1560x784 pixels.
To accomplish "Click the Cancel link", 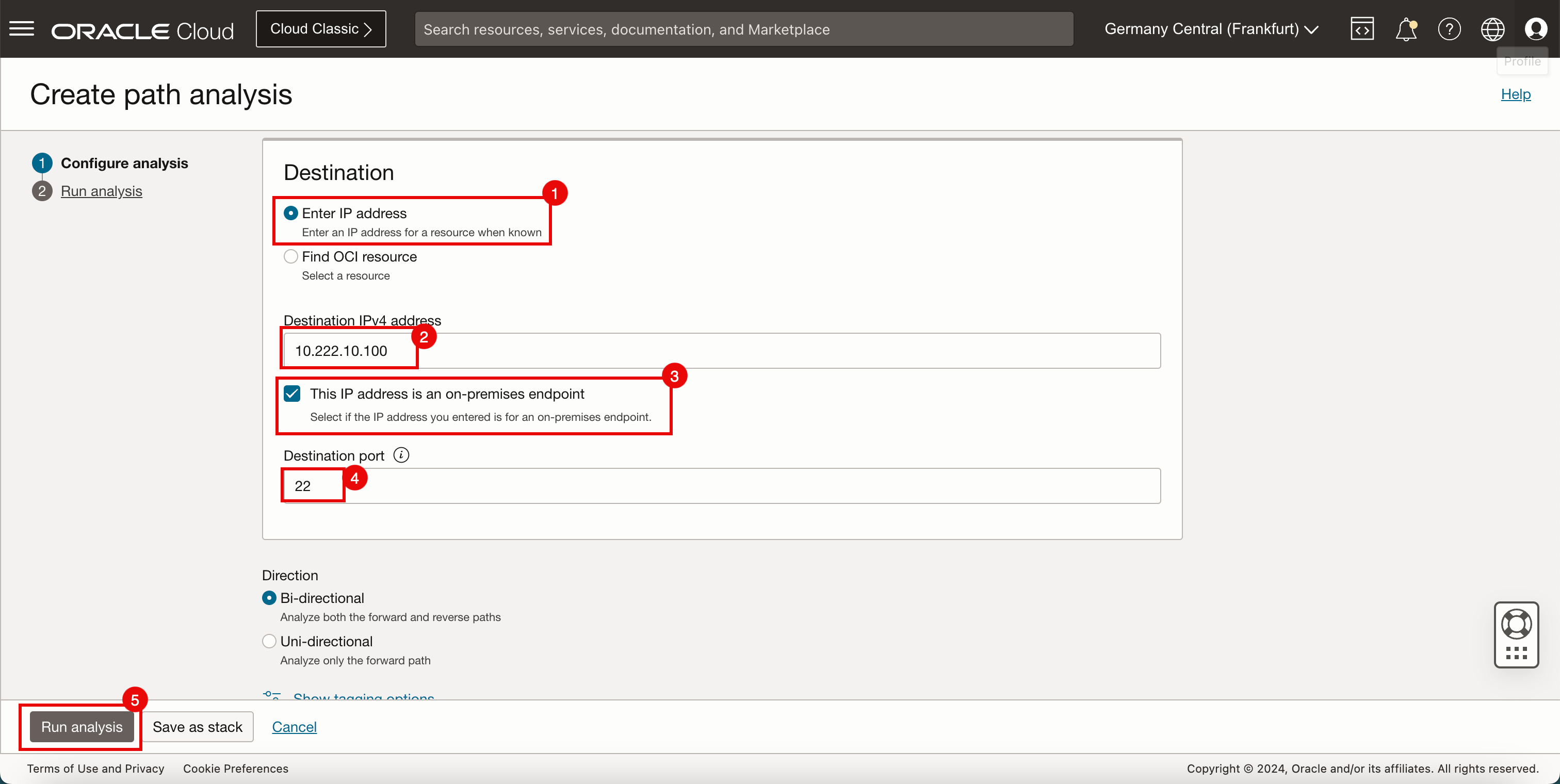I will tap(294, 726).
